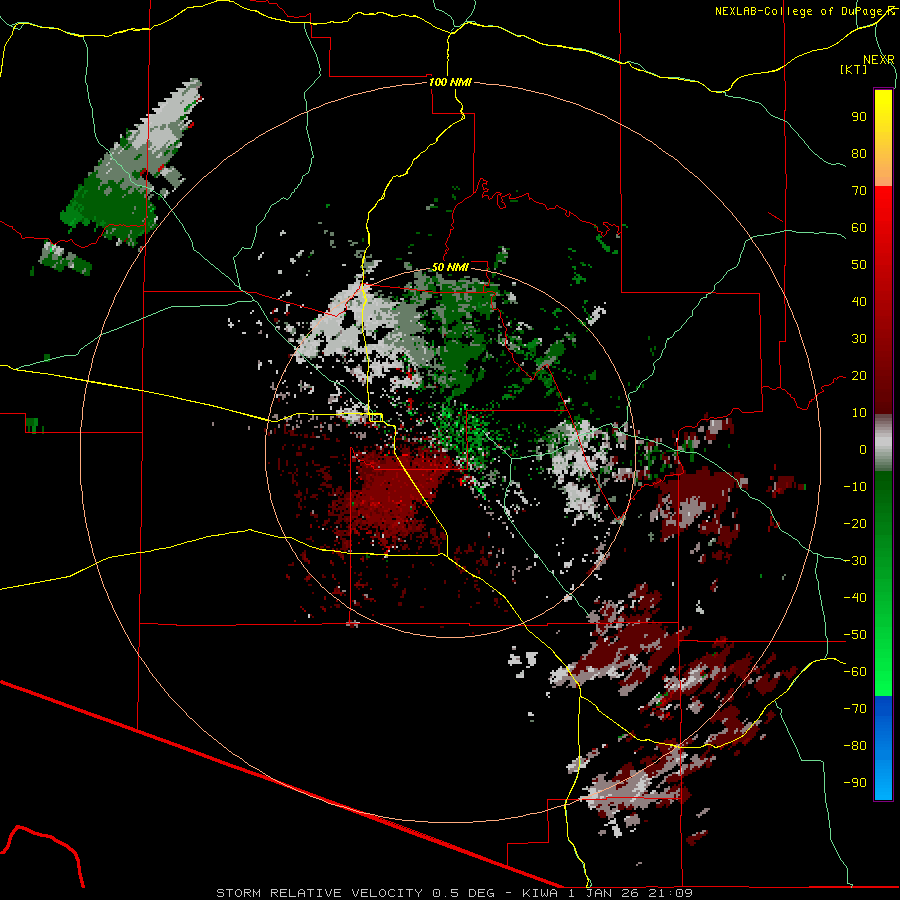Click the STORM RELATIVE VELOCITY caption text
The image size is (900, 900).
coord(322,893)
